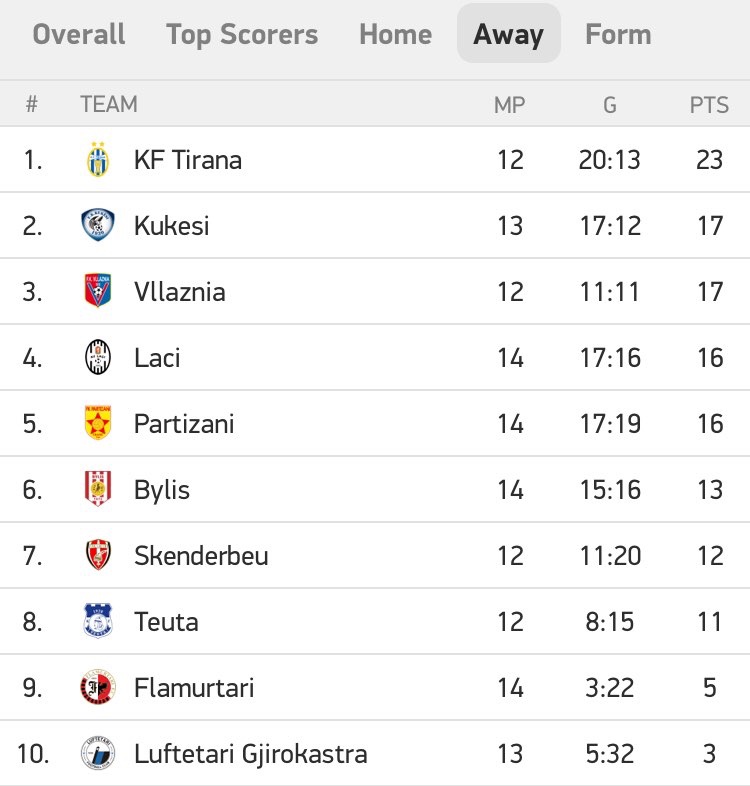Show the Form tab

coord(618,34)
